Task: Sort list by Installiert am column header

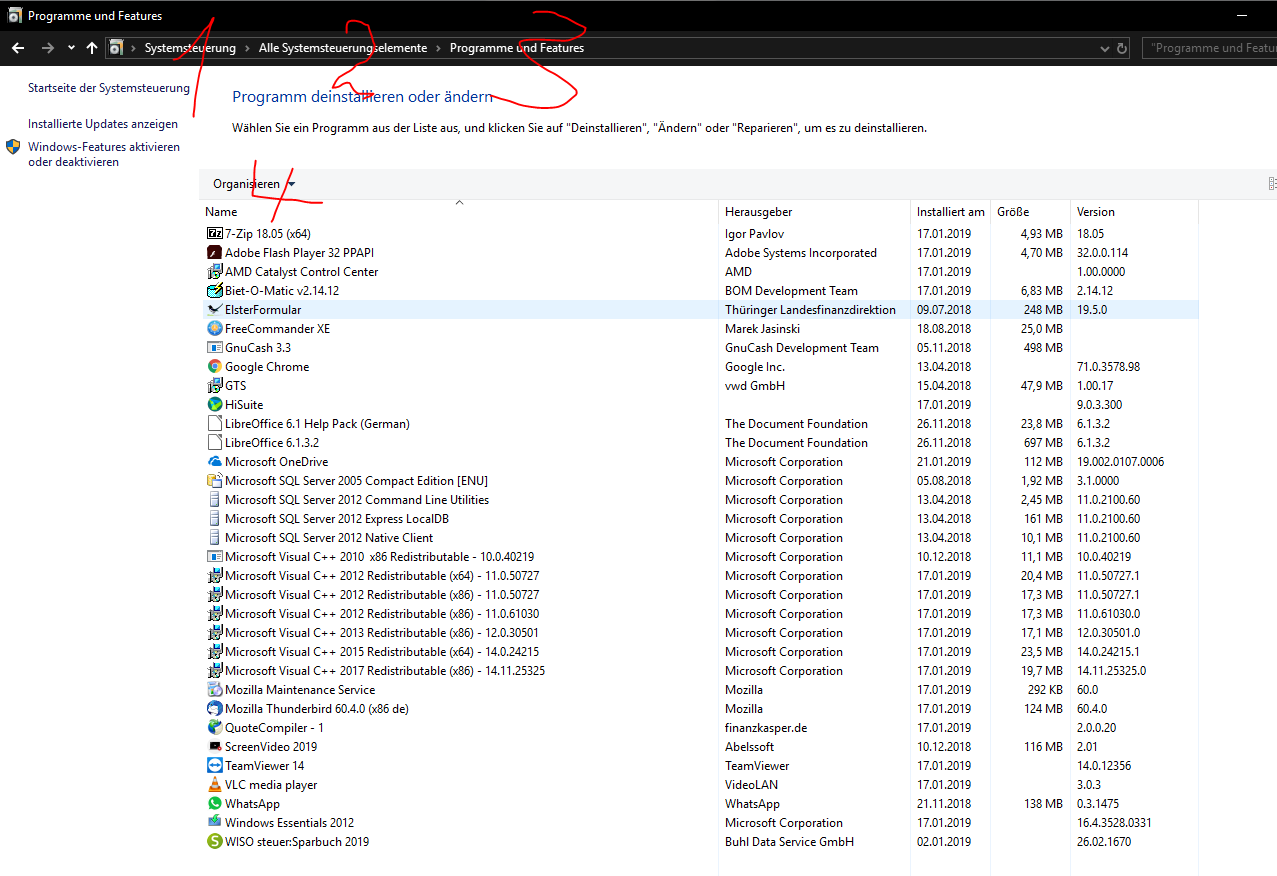Action: tap(950, 212)
